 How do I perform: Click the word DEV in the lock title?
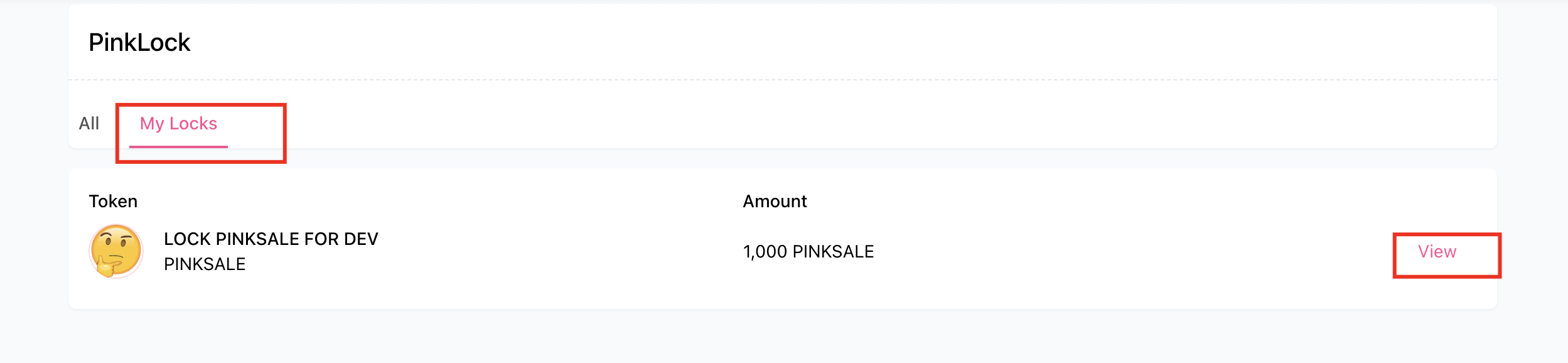[x=361, y=239]
